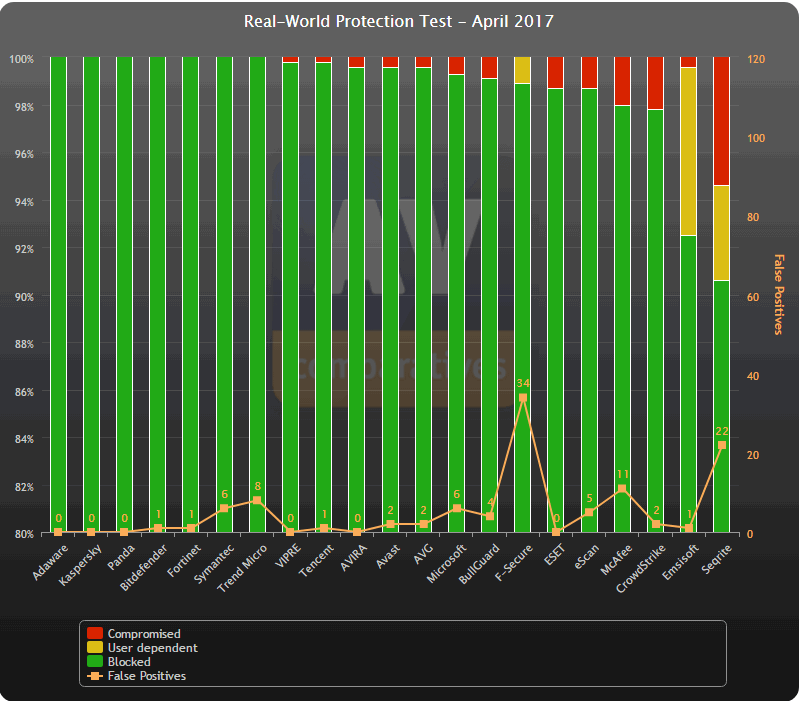The image size is (799, 701).
Task: Select the Blocked legend label
Action: [x=129, y=661]
